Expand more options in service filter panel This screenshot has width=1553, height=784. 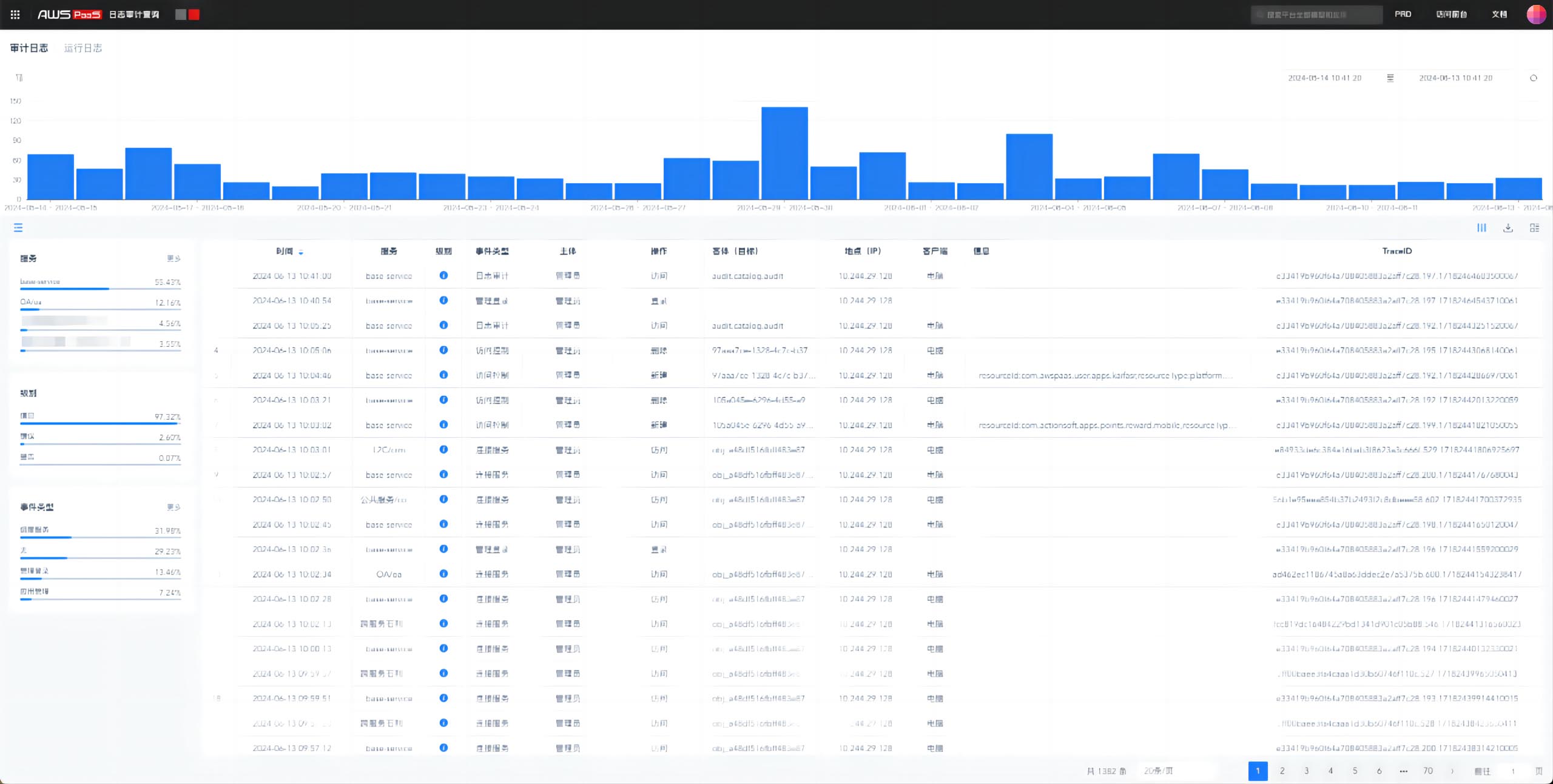[173, 259]
